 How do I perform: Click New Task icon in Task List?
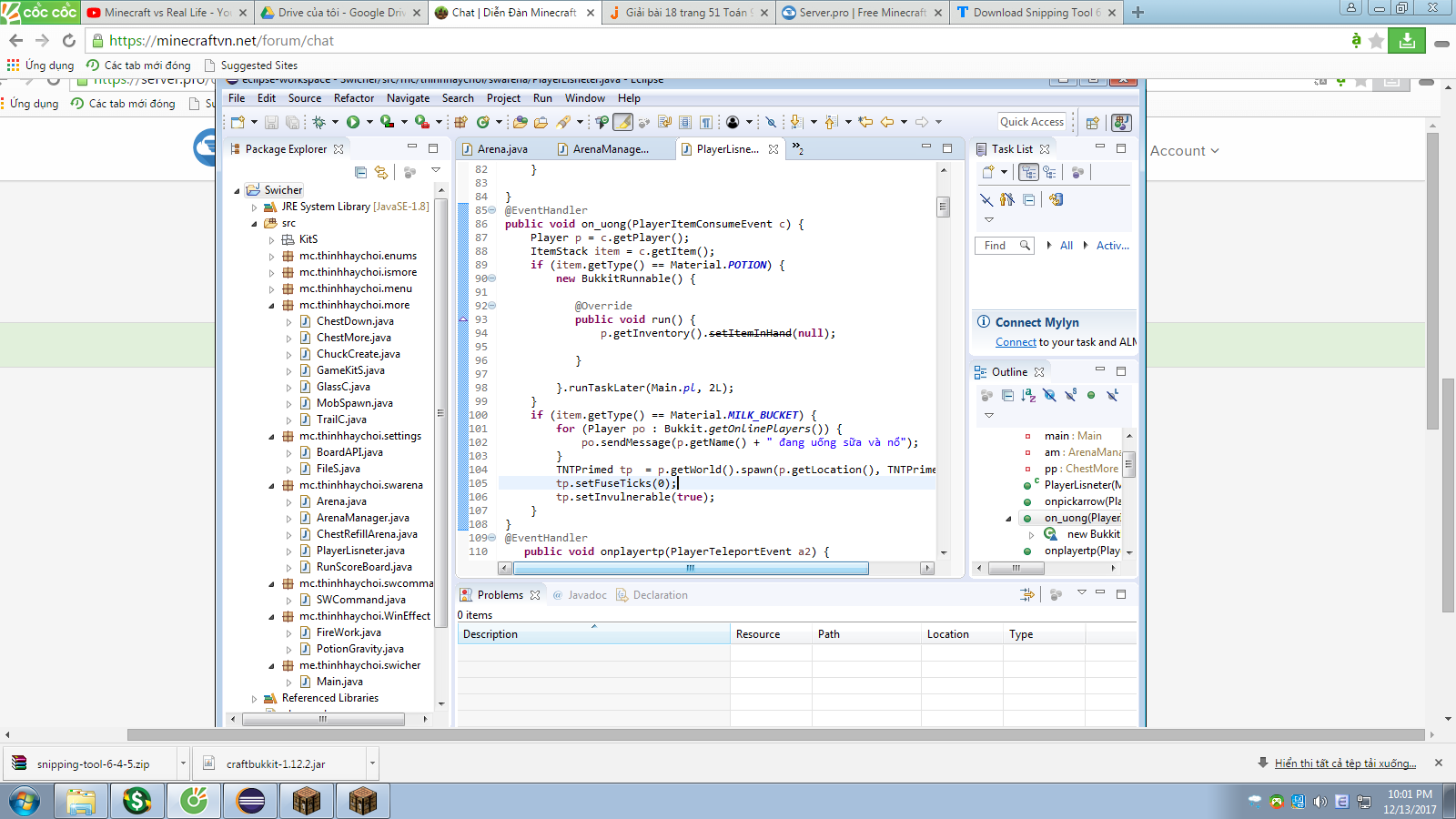[988, 172]
